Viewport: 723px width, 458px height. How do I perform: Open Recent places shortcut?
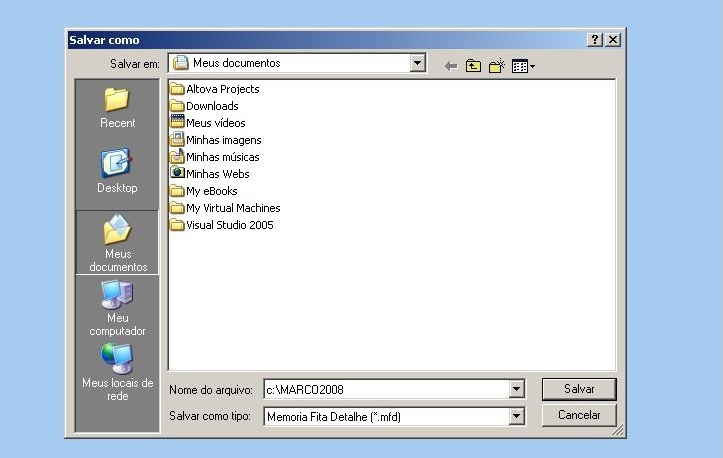coord(117,108)
